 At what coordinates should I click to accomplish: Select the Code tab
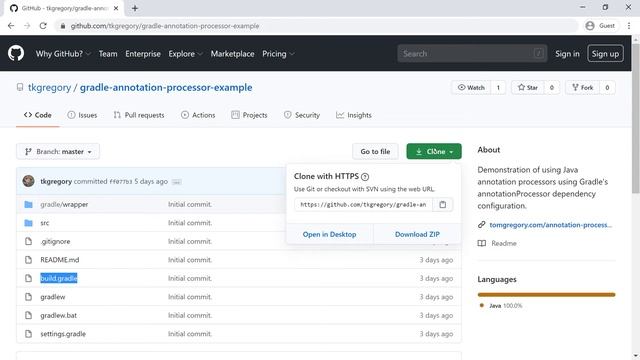pyautogui.click(x=38, y=115)
